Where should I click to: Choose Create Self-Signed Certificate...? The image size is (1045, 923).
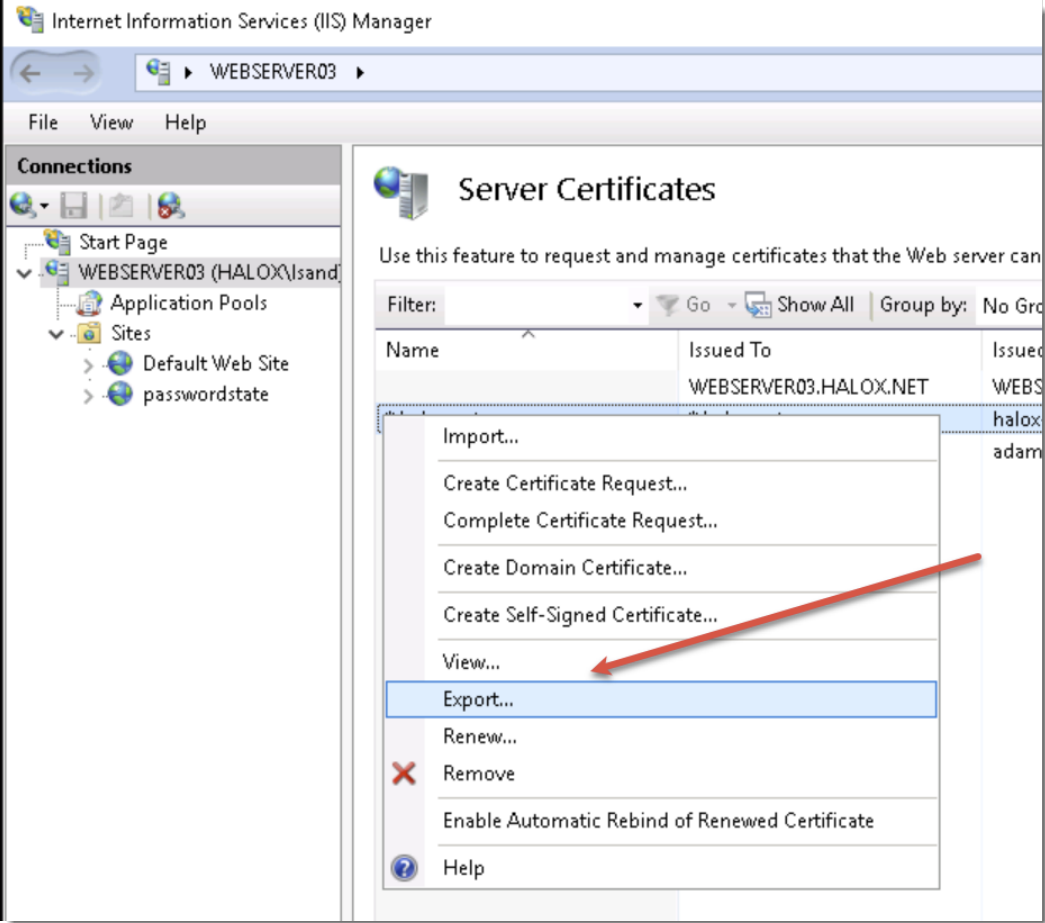[661, 615]
